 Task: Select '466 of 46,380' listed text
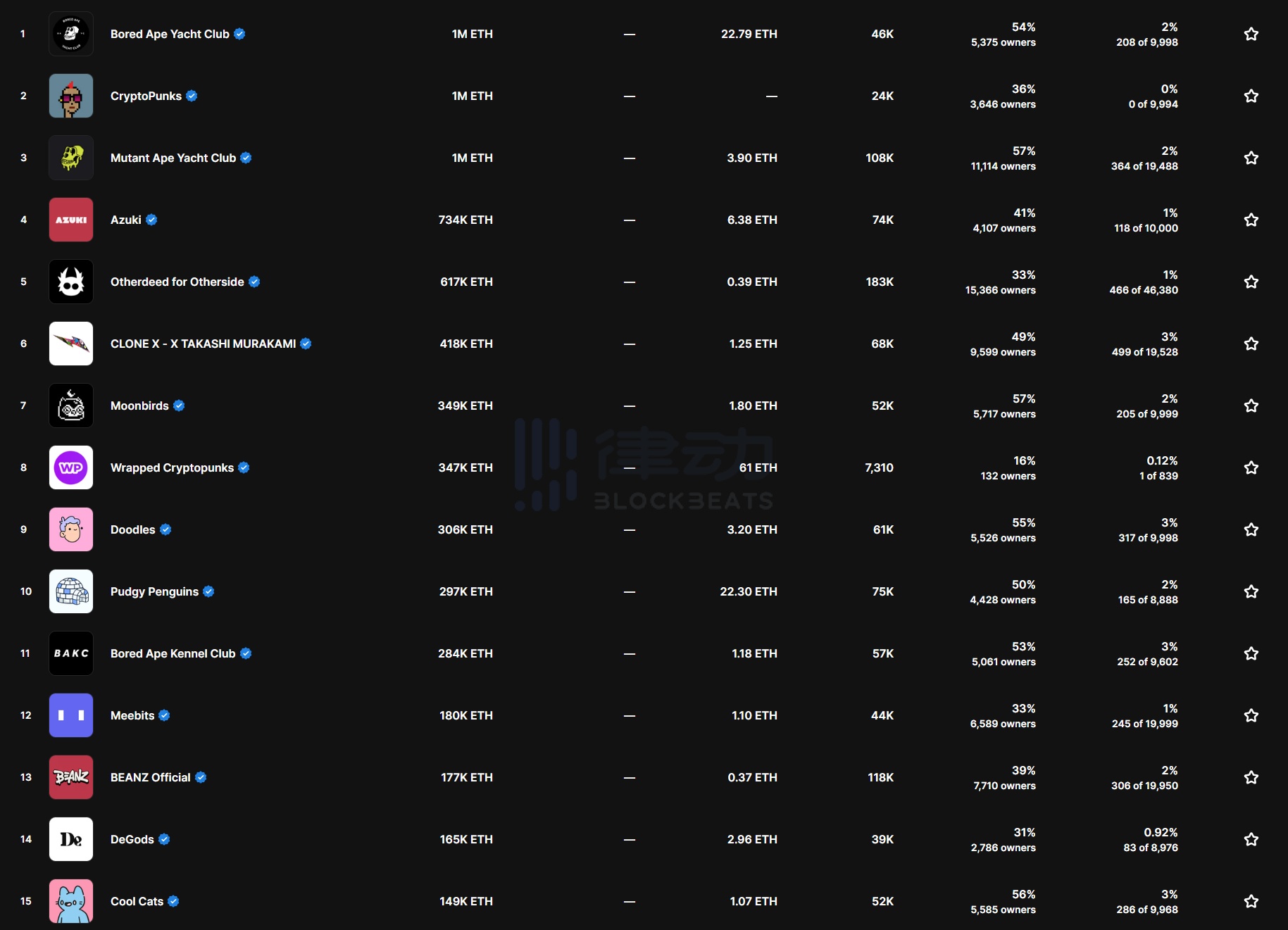coord(1144,290)
